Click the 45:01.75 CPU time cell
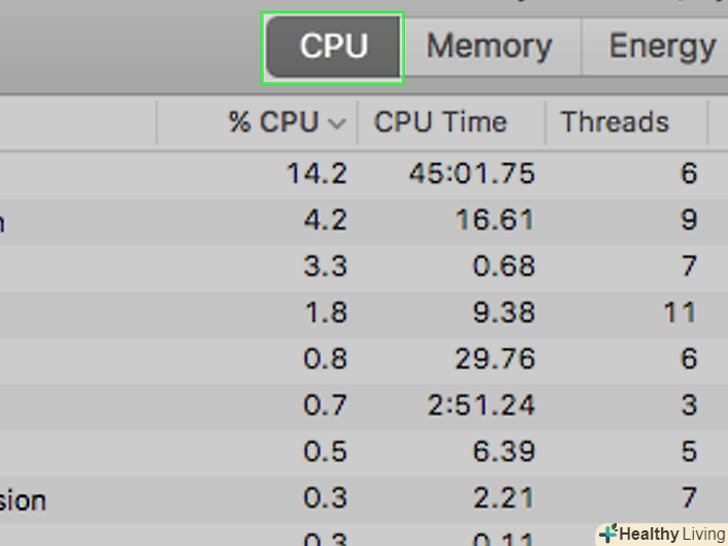Viewport: 728px width, 546px height. coord(472,173)
